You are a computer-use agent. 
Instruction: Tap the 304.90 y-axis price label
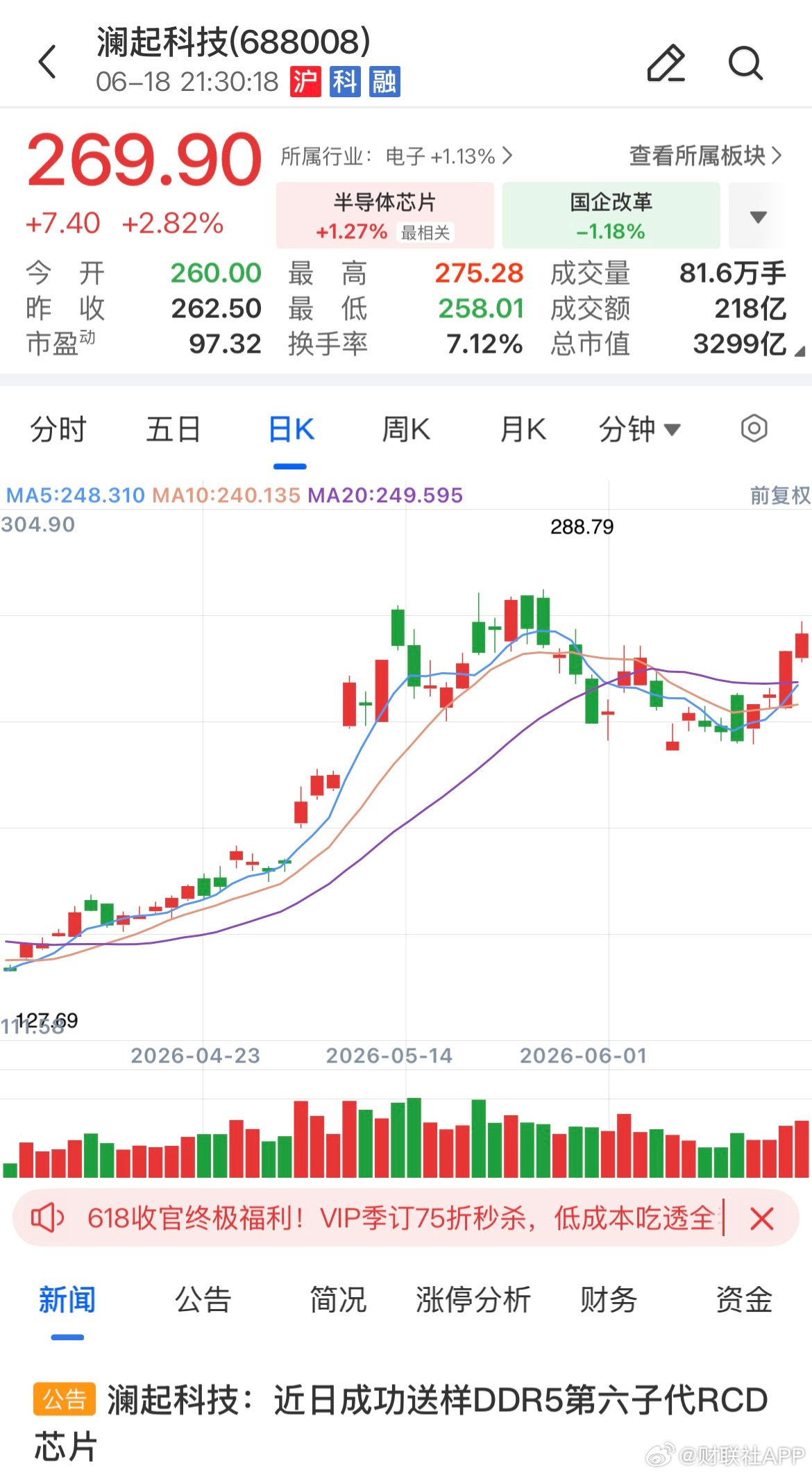tap(37, 524)
